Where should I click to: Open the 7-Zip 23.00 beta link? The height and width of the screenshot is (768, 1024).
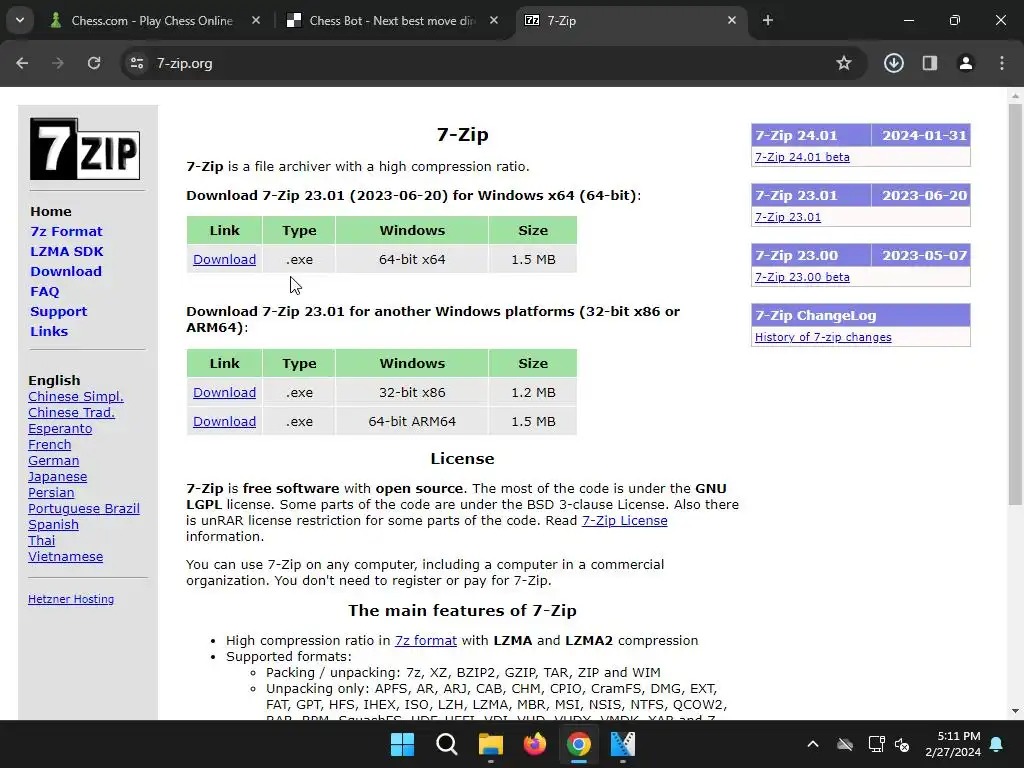[802, 277]
